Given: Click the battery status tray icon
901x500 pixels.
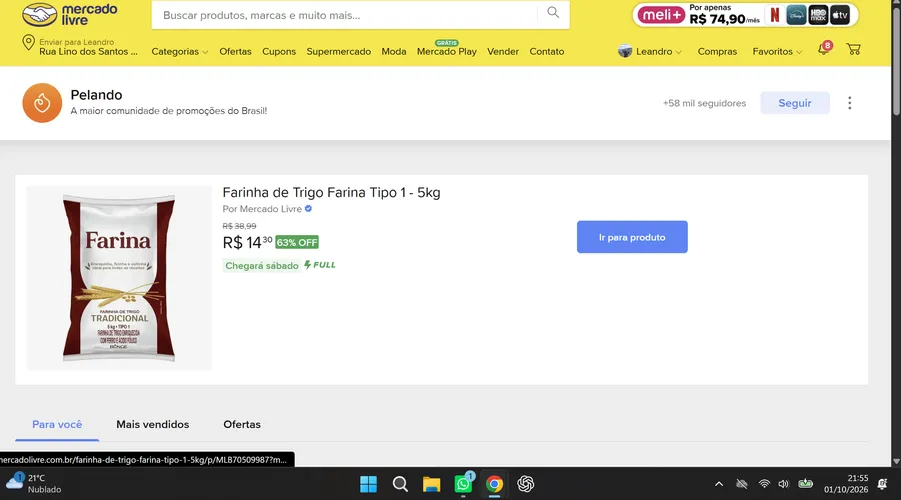Looking at the screenshot, I should click(805, 483).
